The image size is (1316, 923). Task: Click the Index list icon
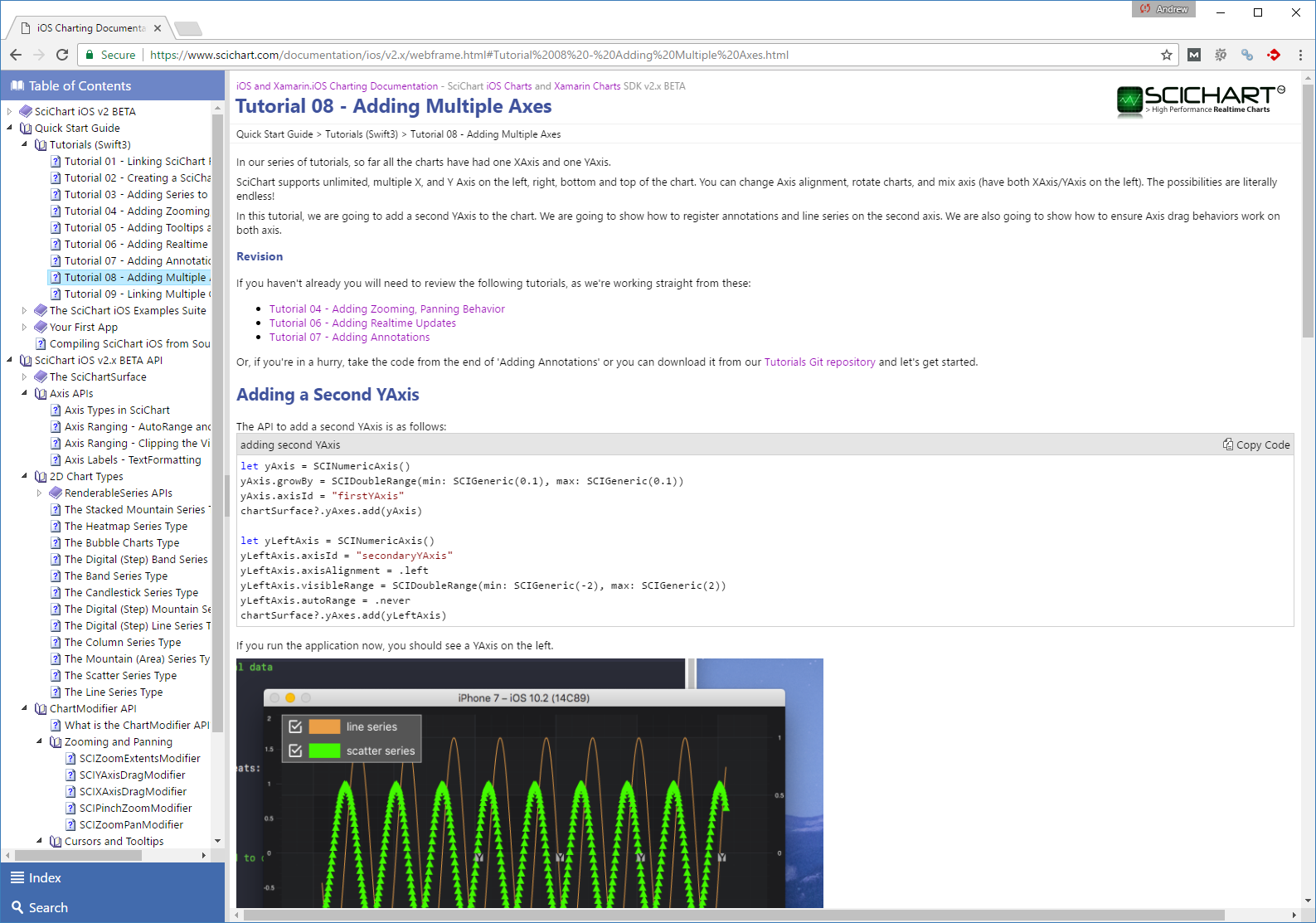tap(17, 877)
